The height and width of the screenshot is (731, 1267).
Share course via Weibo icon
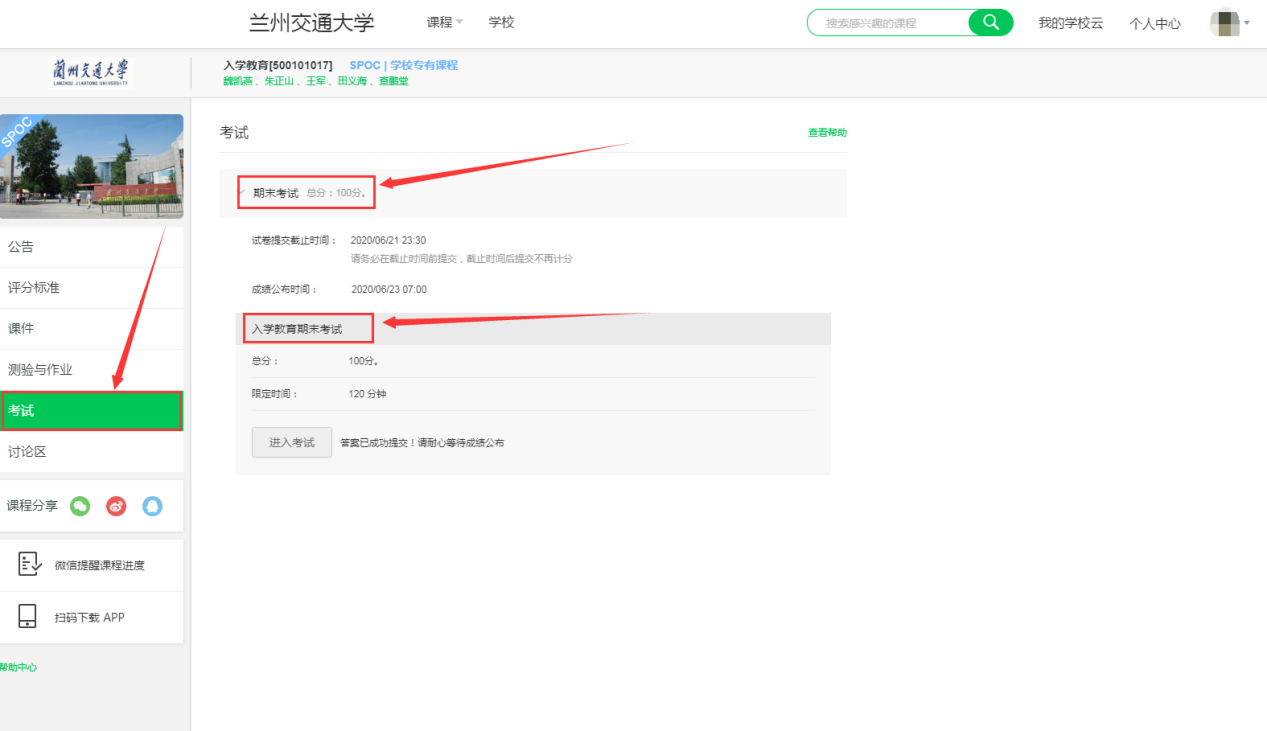click(116, 506)
